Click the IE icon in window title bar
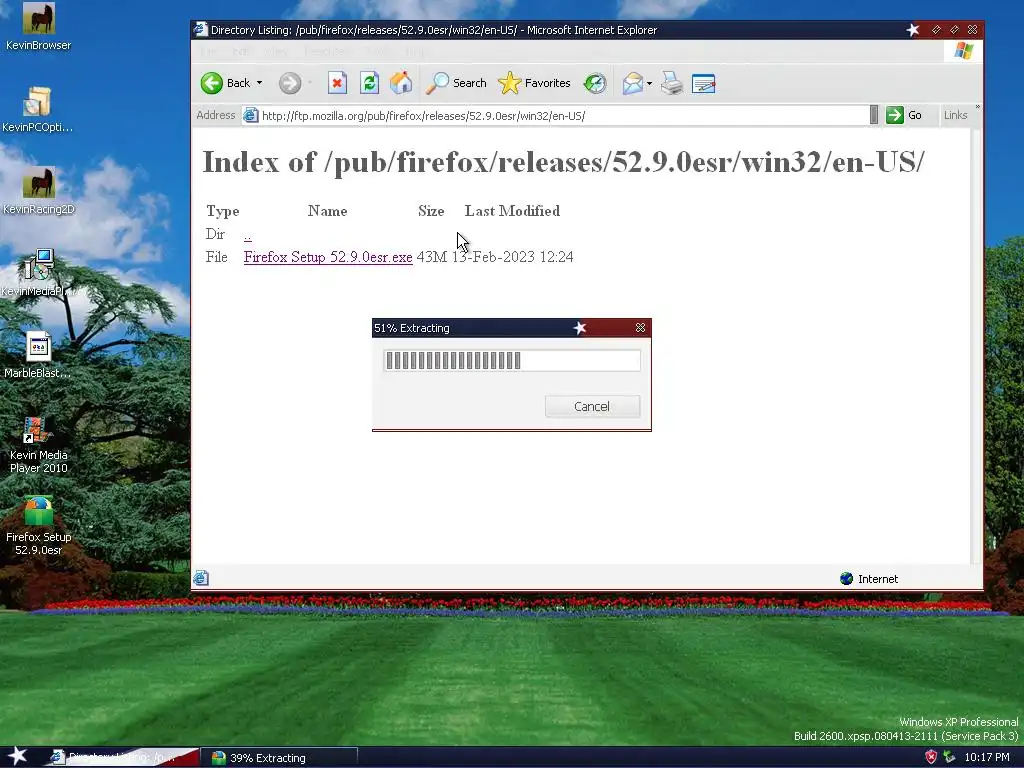The height and width of the screenshot is (768, 1024). point(200,29)
